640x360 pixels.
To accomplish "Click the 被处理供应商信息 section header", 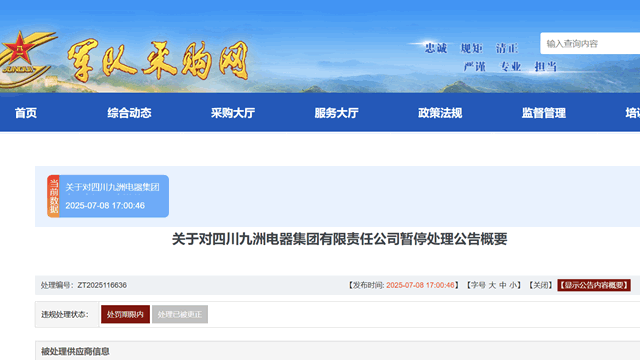I will [x=75, y=351].
